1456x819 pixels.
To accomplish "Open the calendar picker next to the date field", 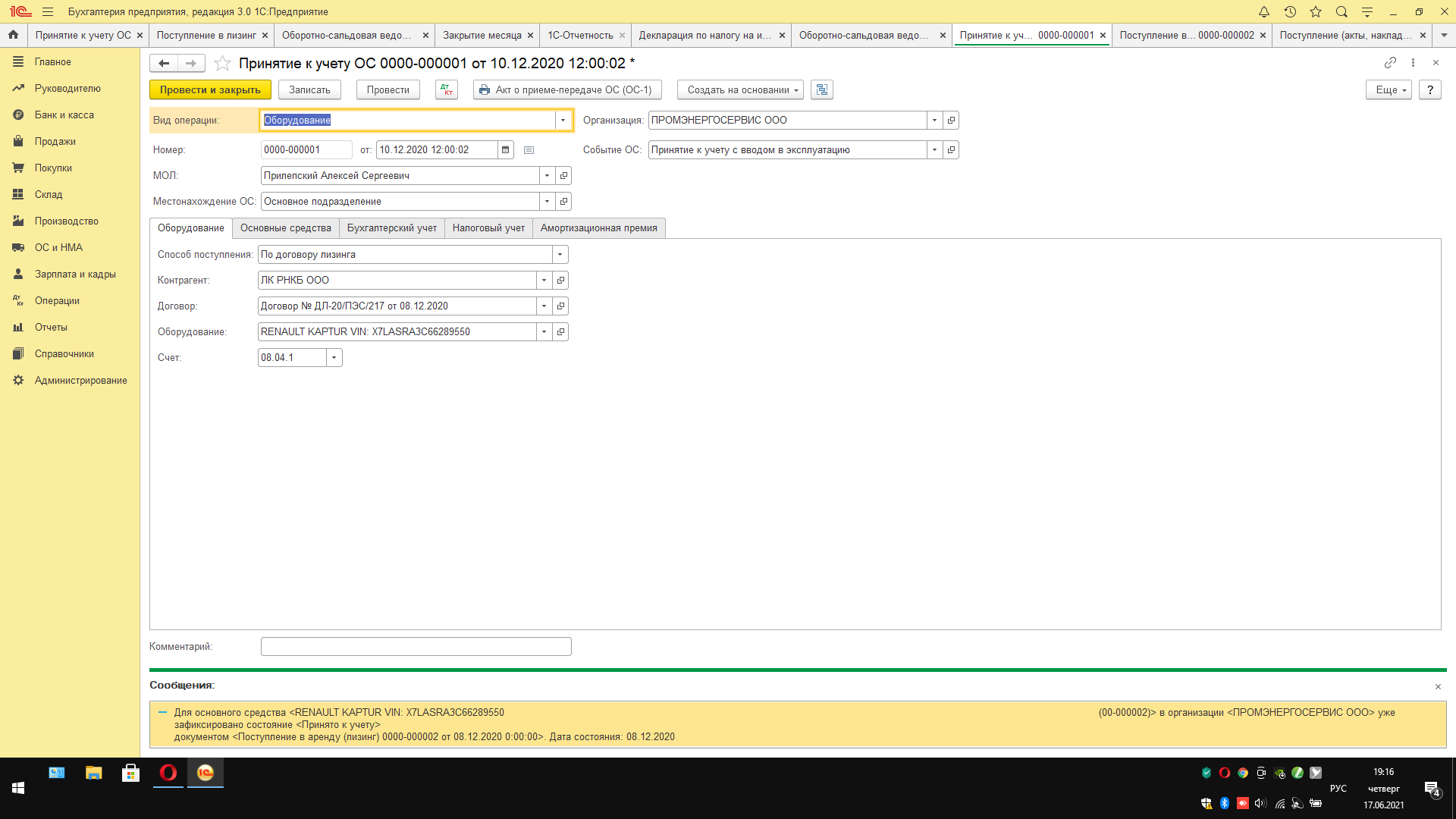I will click(x=506, y=150).
